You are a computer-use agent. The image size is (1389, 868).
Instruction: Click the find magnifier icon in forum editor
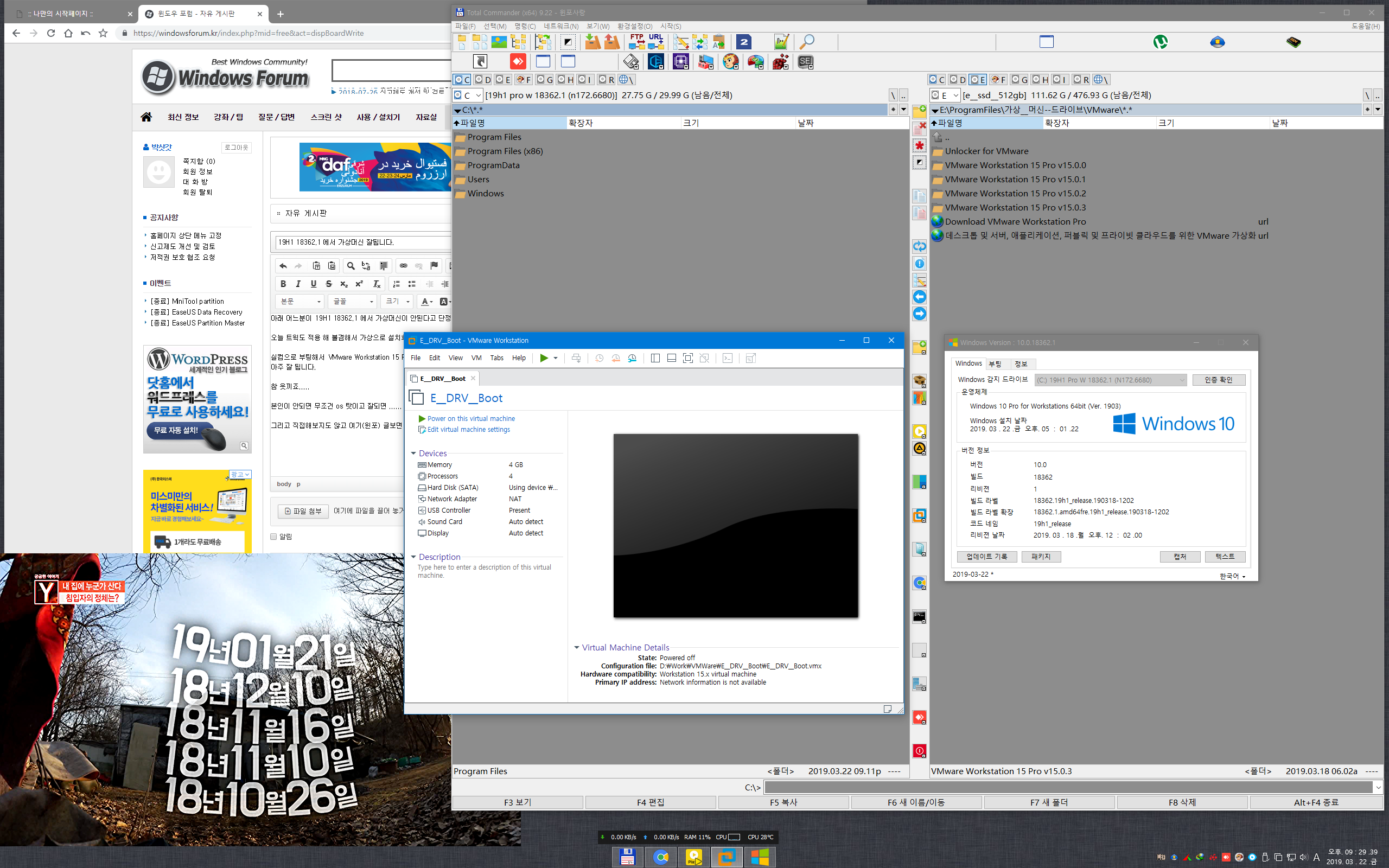tap(351, 266)
